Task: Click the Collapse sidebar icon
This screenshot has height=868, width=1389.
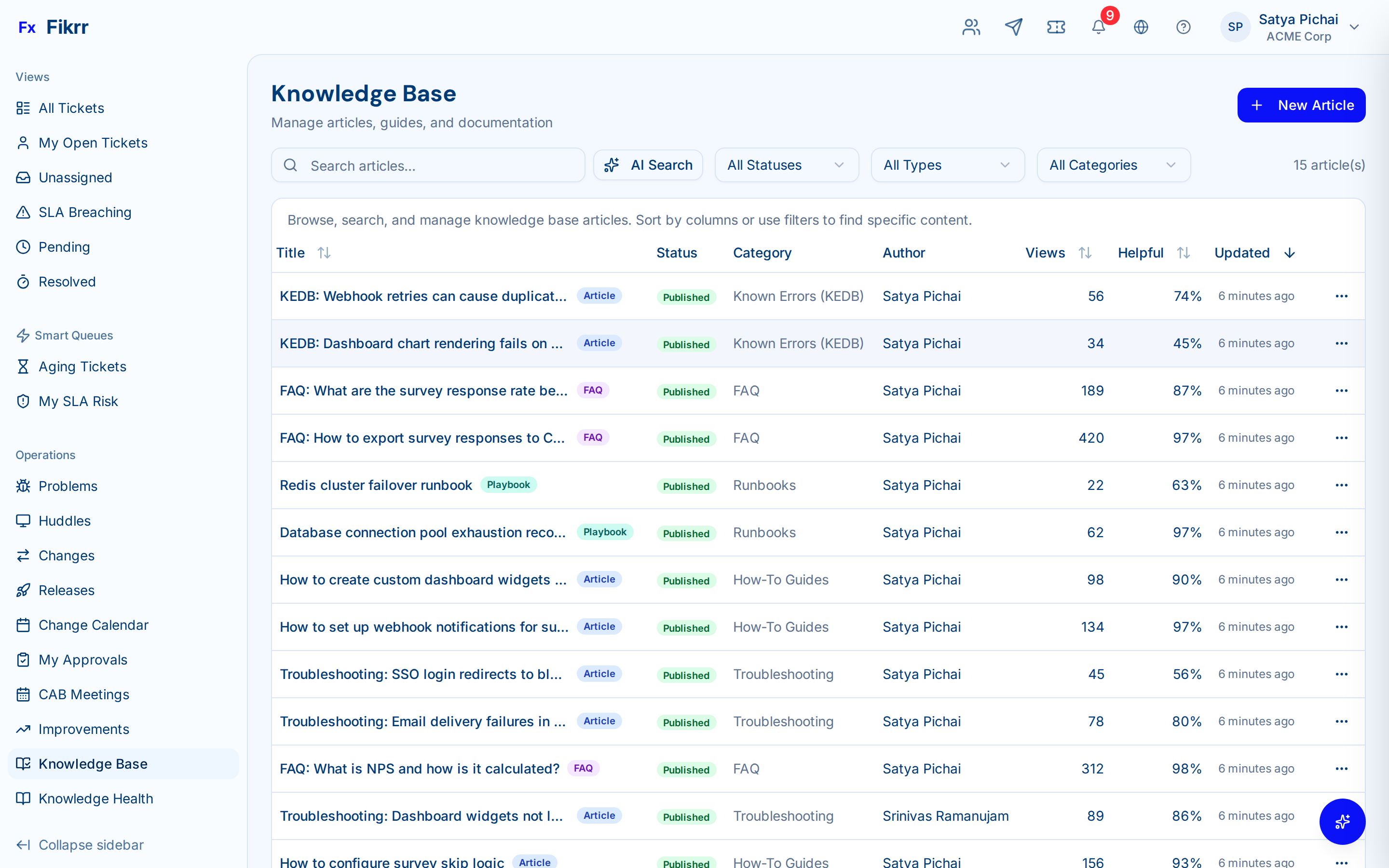Action: click(x=24, y=844)
